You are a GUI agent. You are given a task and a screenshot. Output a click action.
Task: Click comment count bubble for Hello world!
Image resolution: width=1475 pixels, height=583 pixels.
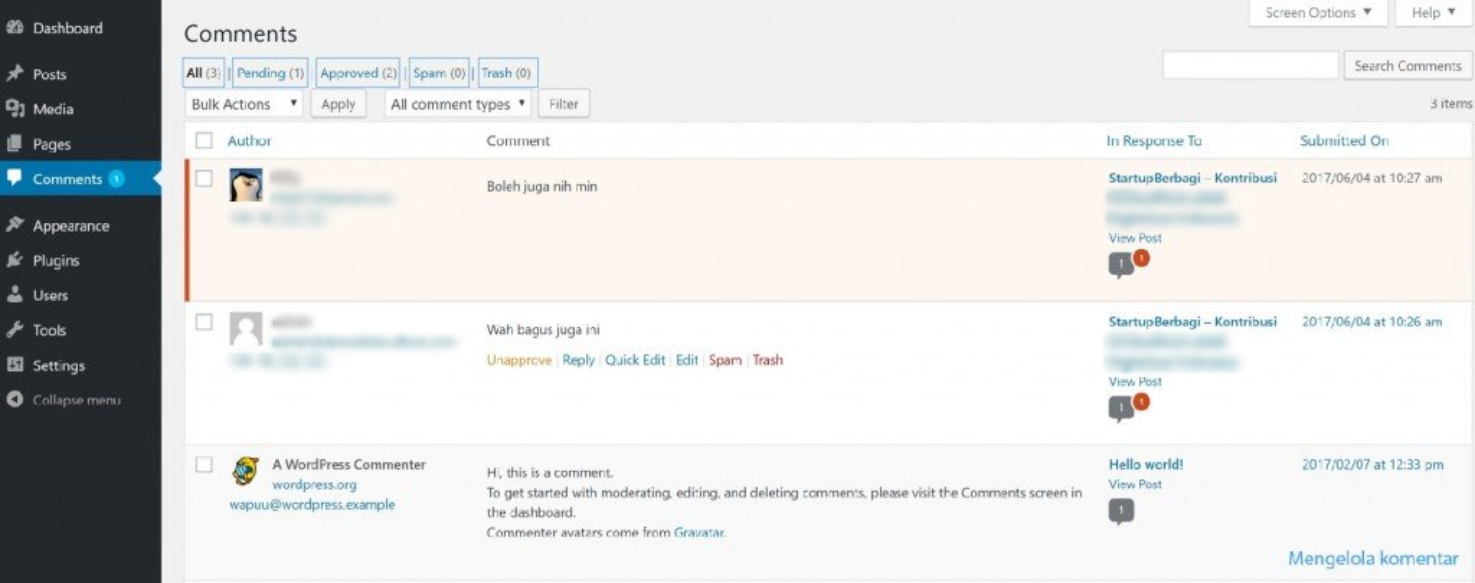tap(1121, 512)
